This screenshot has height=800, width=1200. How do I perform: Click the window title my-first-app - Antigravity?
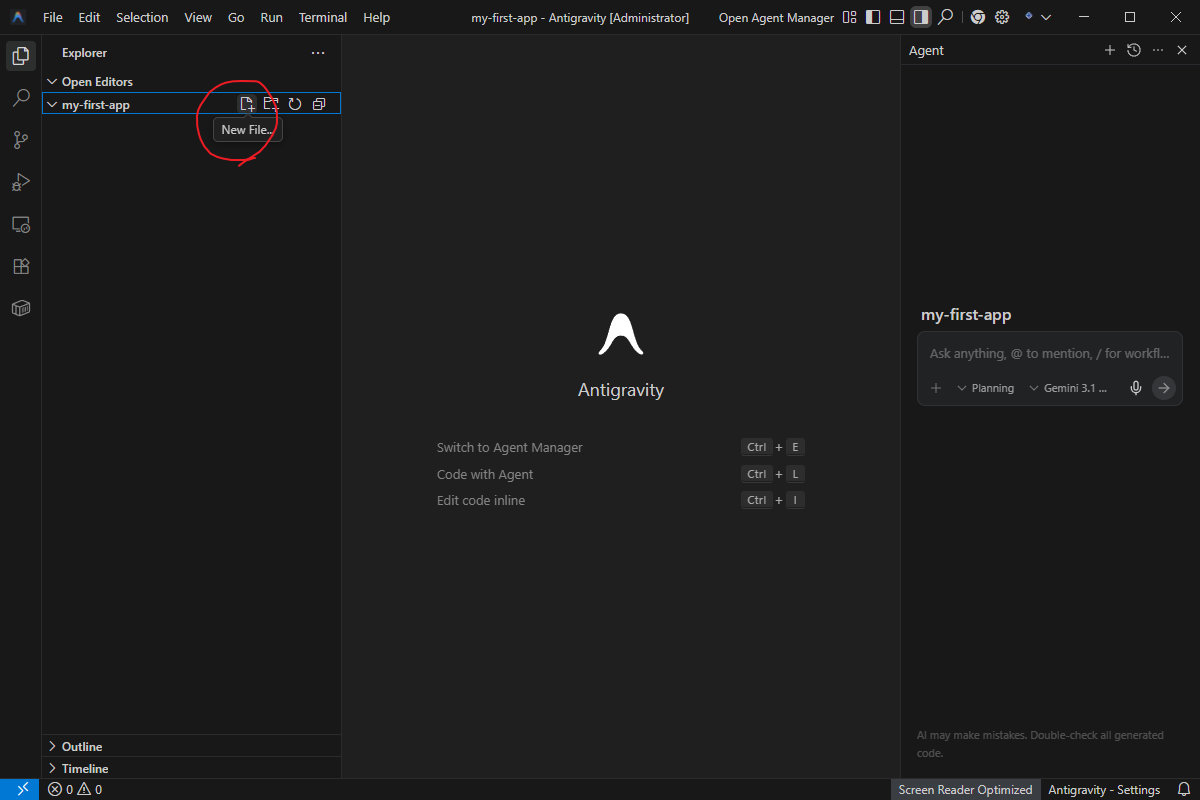point(580,17)
